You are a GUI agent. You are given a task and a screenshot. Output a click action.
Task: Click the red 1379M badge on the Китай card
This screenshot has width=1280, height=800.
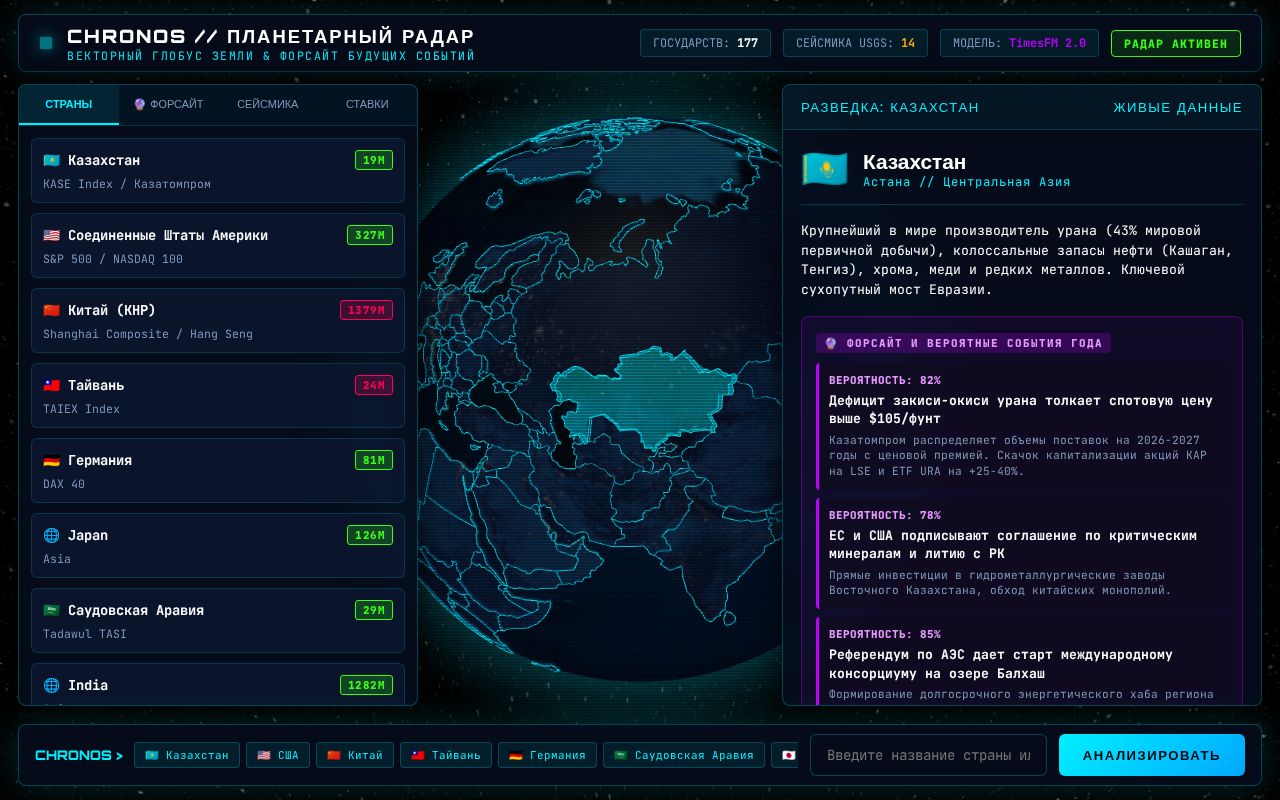coord(366,310)
